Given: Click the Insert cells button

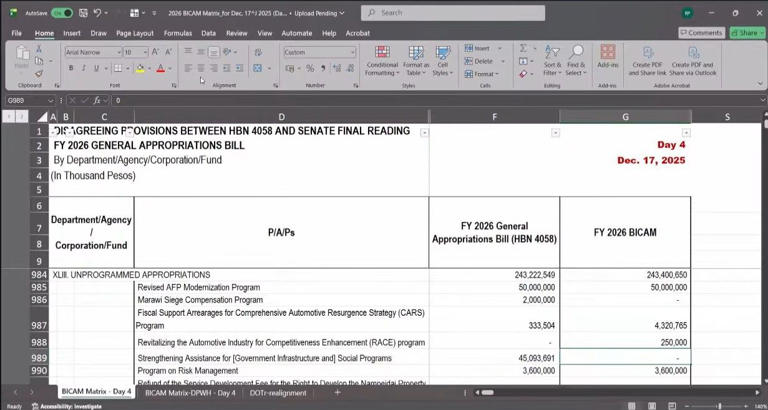Looking at the screenshot, I should coord(478,48).
